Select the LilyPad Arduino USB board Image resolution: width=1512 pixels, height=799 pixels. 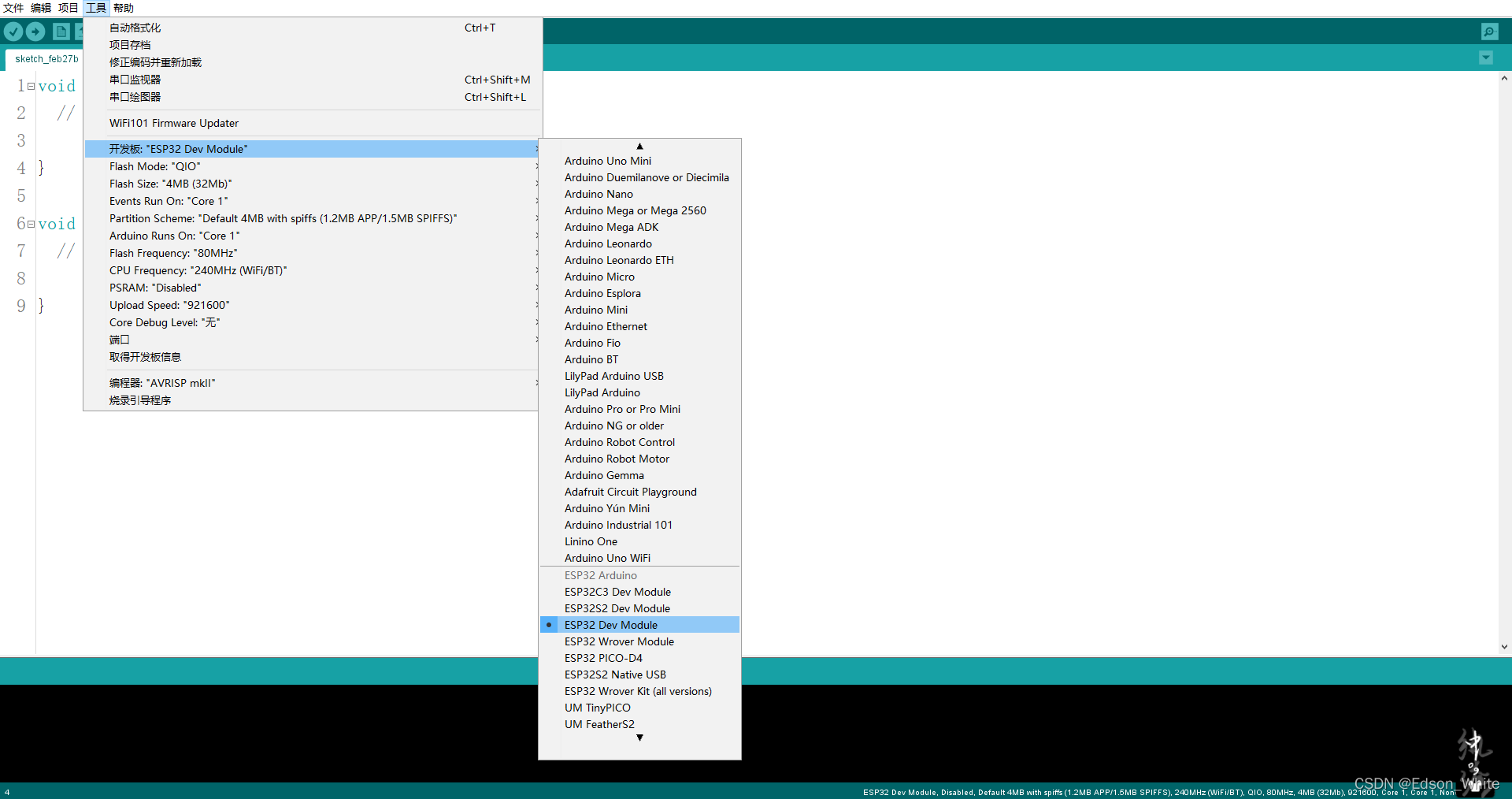pos(639,376)
